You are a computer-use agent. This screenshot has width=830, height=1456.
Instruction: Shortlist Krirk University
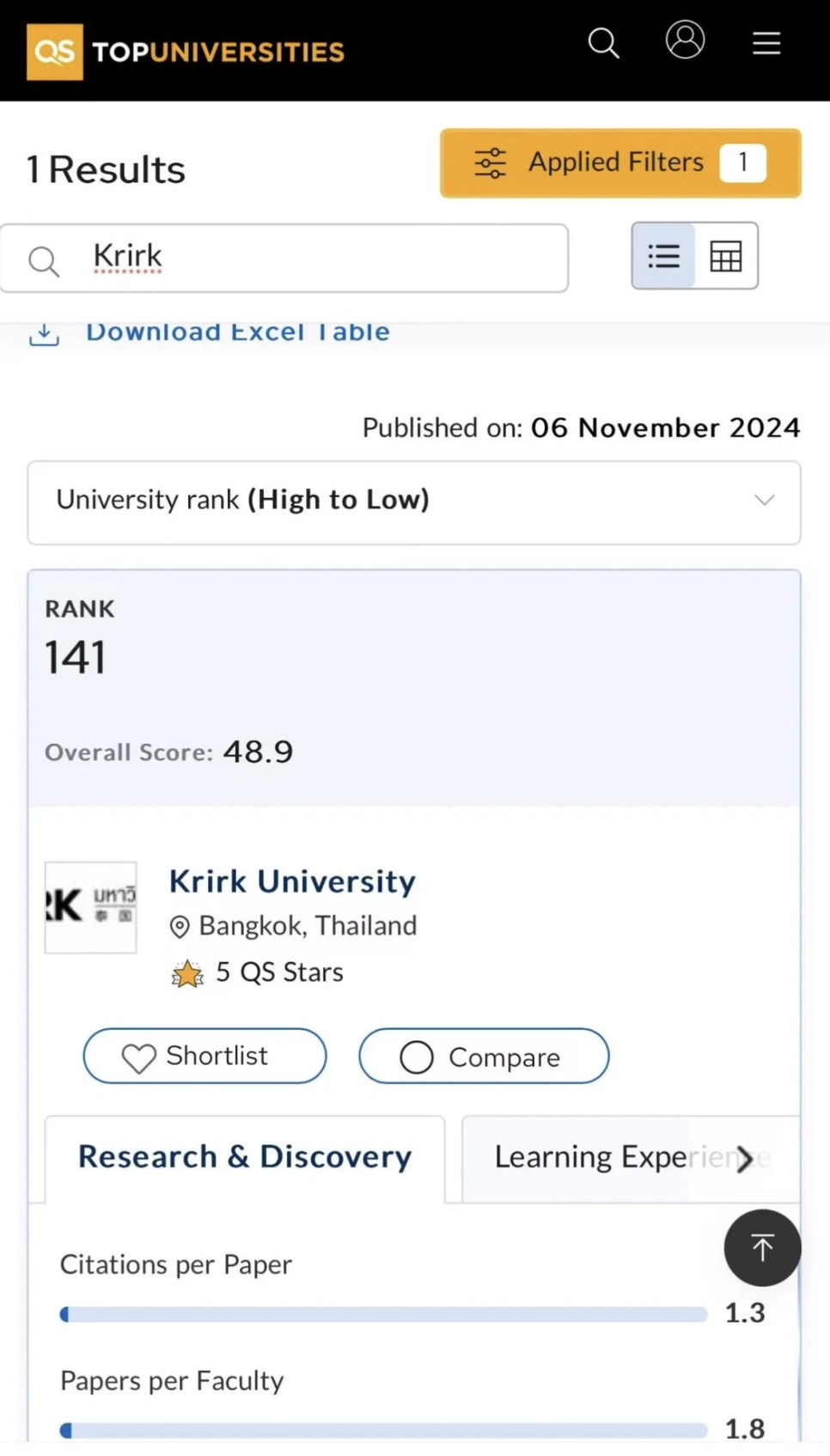[204, 1056]
